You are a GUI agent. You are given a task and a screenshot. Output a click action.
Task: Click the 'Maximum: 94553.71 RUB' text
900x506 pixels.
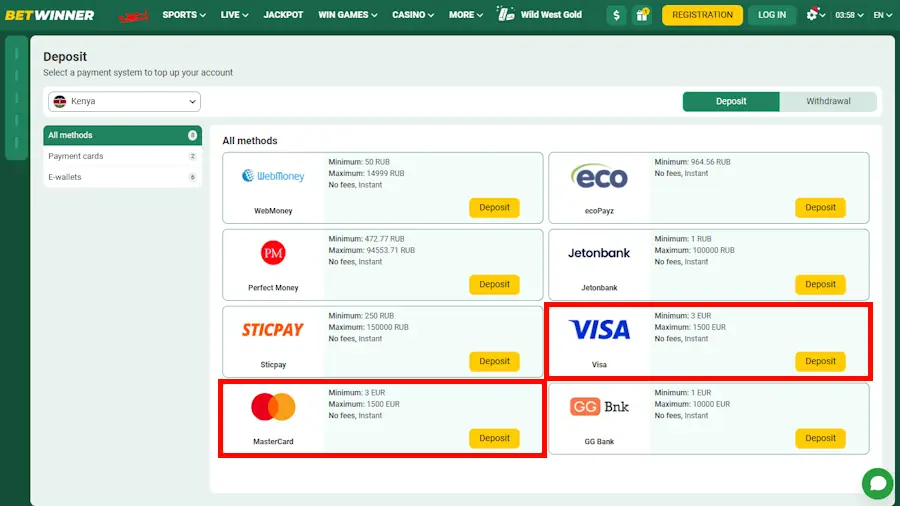[x=371, y=251]
